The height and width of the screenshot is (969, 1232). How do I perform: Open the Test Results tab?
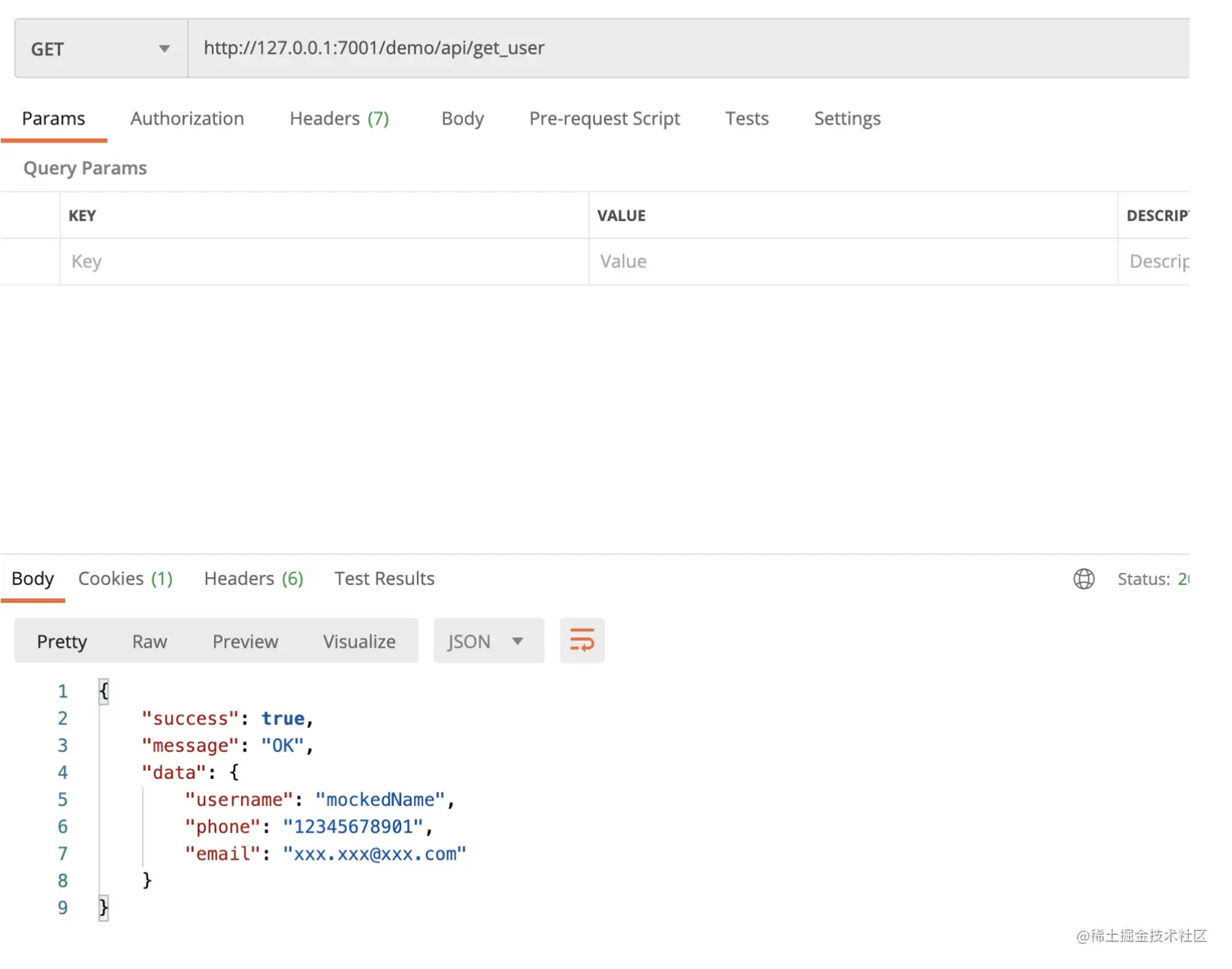[385, 579]
